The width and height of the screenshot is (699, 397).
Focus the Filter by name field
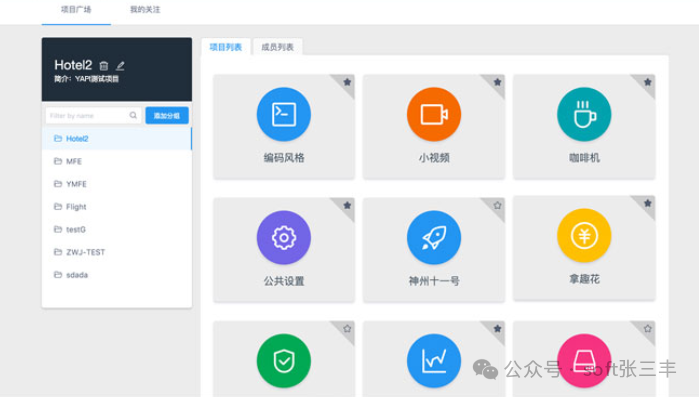click(x=93, y=115)
